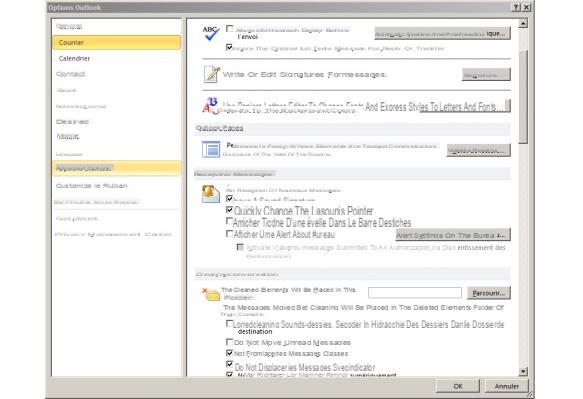Click the scrollbar up arrow
Image resolution: width=583 pixels, height=399 pixels.
coord(523,23)
